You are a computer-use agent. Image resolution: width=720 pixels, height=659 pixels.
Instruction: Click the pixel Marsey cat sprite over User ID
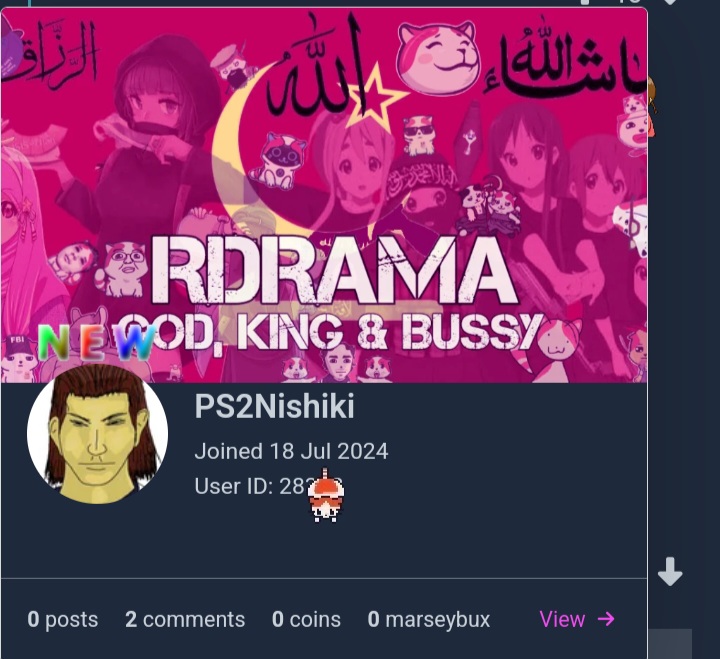(x=326, y=496)
